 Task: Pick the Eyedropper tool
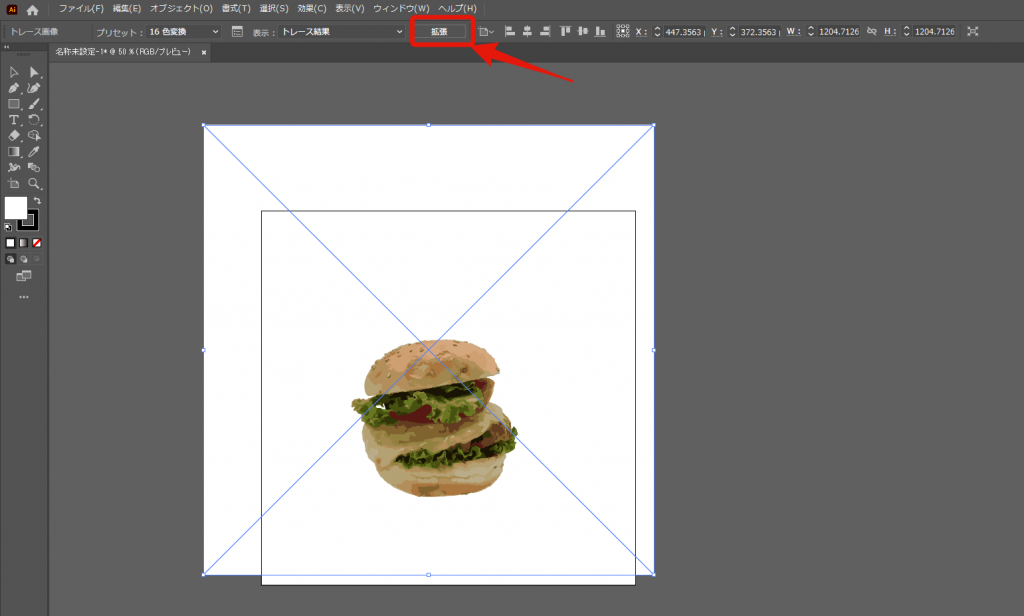(34, 152)
